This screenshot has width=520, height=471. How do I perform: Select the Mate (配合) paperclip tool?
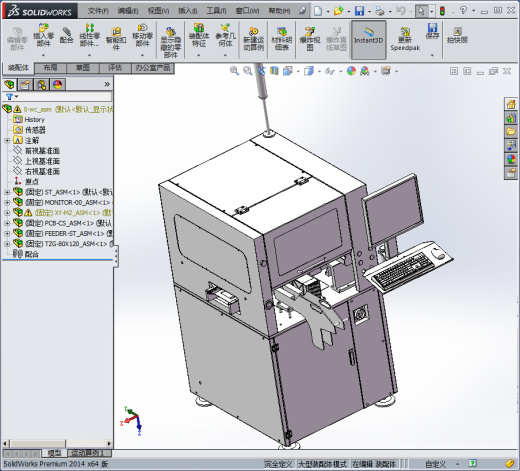point(67,35)
